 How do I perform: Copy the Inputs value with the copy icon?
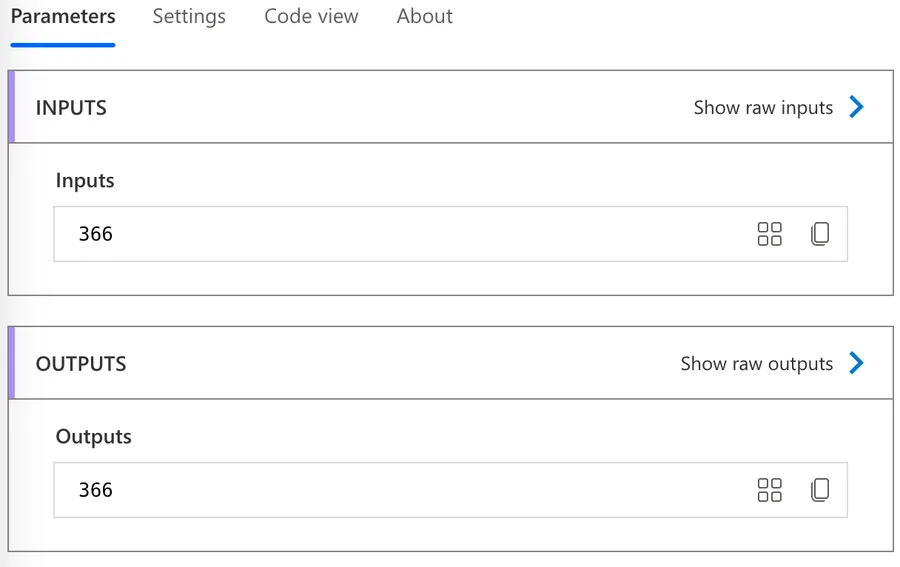pyautogui.click(x=820, y=234)
